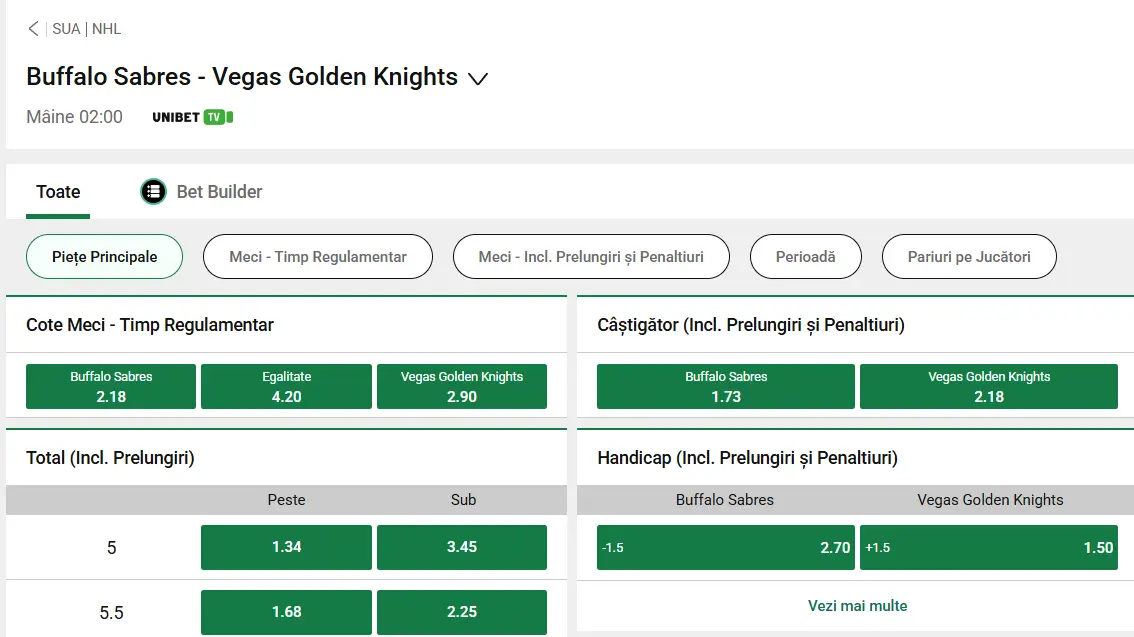Open Vezi mai multe handicap options
The height and width of the screenshot is (637, 1134).
coord(855,605)
